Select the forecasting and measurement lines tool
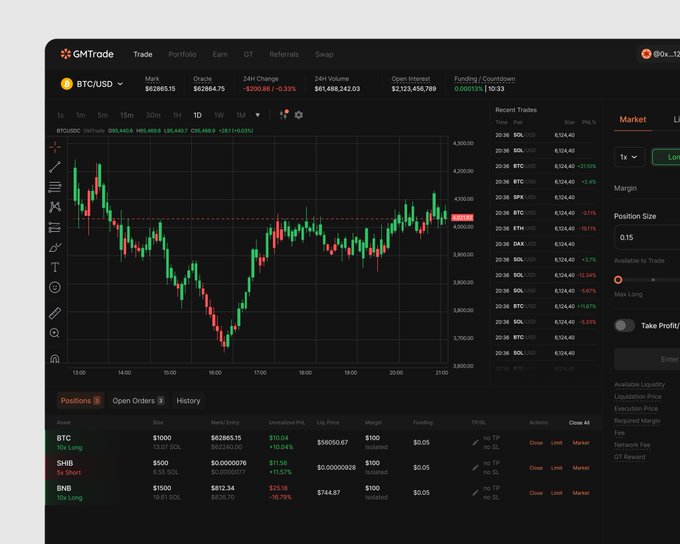 click(x=55, y=227)
